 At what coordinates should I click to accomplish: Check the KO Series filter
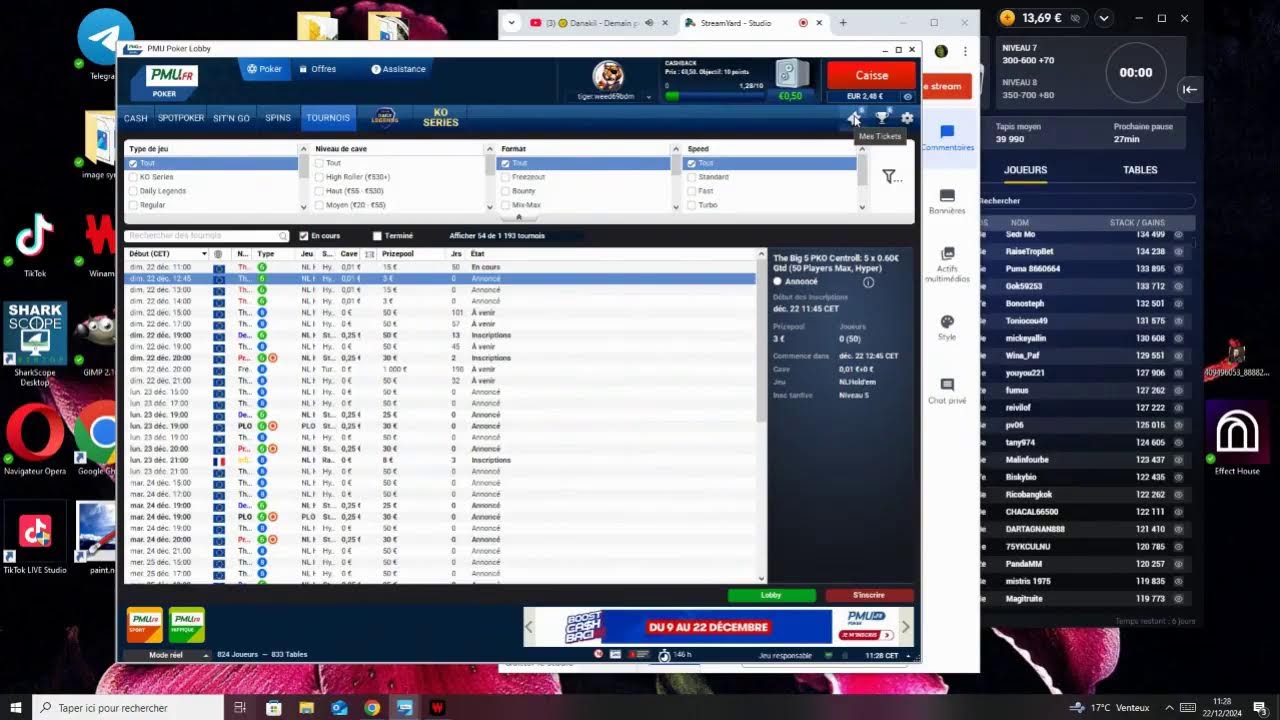pos(133,177)
